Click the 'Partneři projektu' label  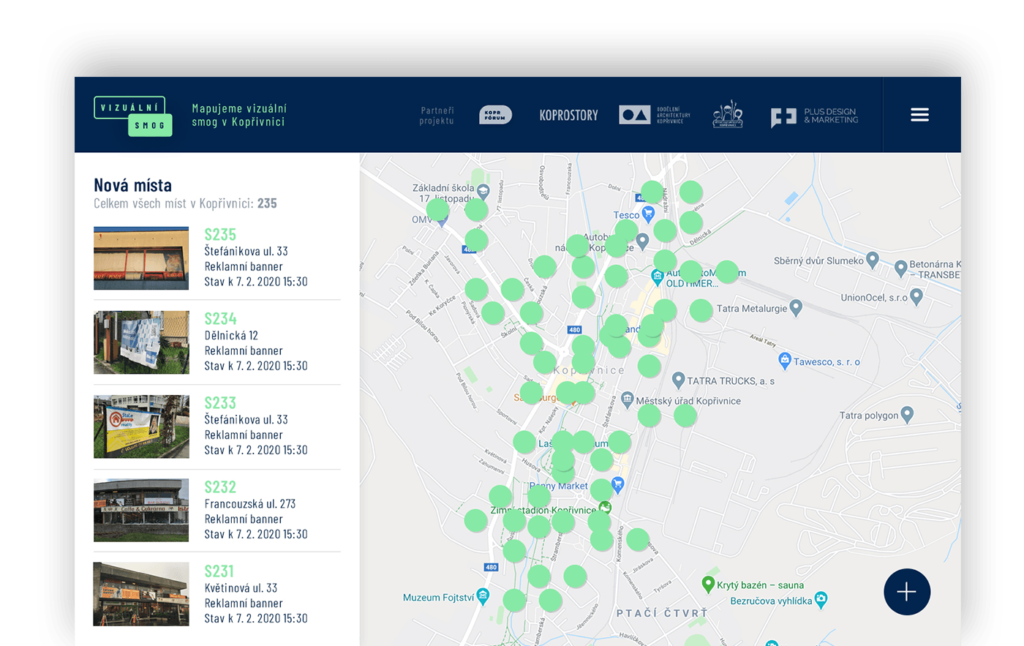(x=437, y=116)
